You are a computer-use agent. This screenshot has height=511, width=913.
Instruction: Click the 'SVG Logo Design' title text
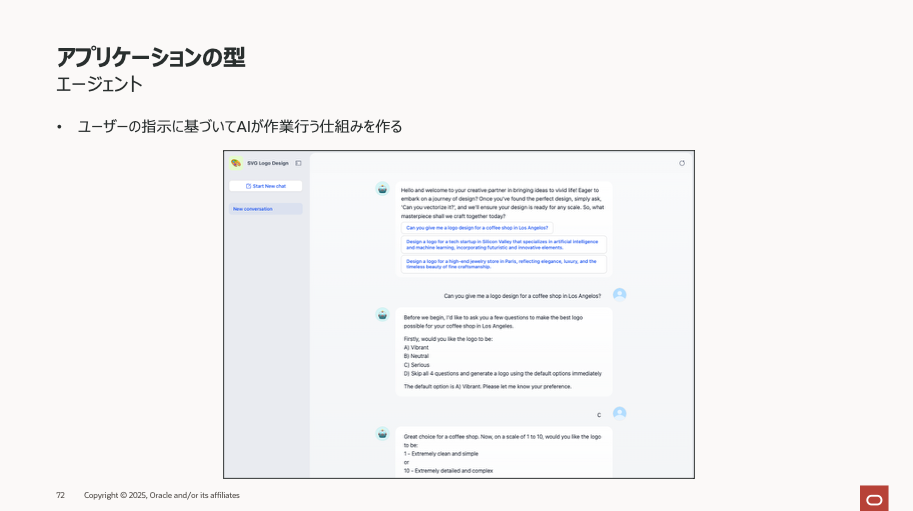pos(268,164)
